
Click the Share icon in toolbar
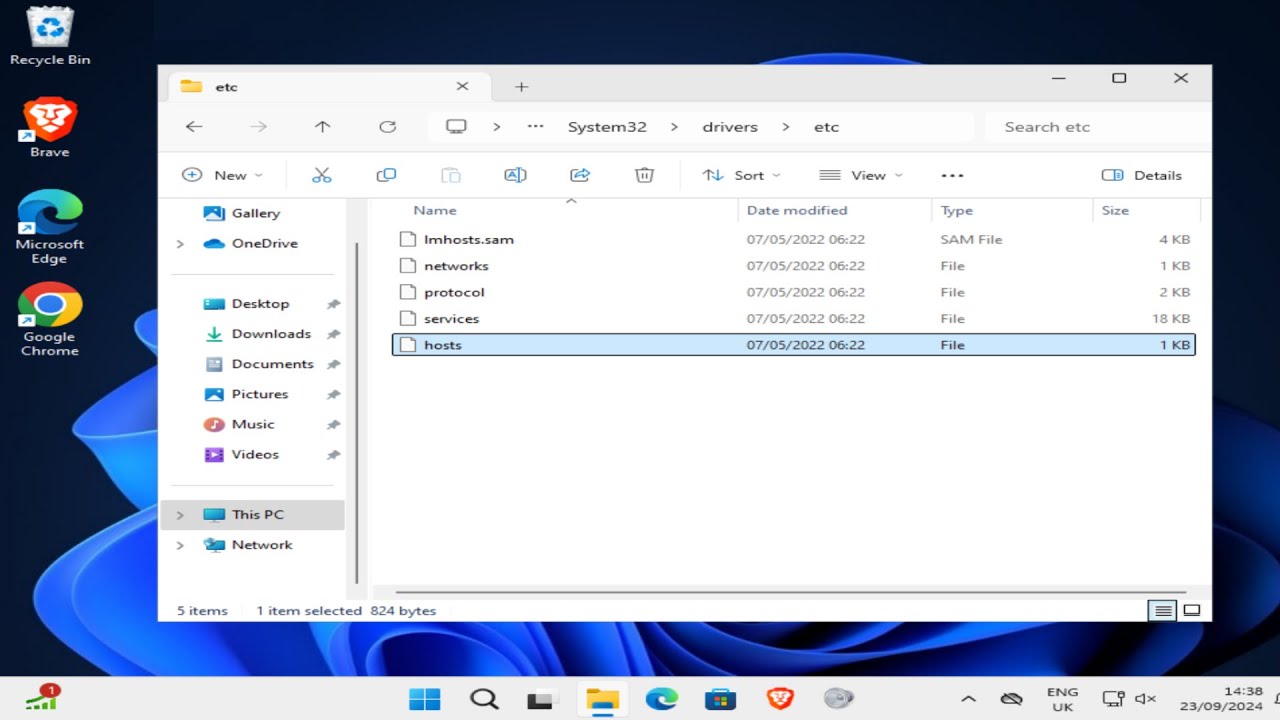click(580, 175)
